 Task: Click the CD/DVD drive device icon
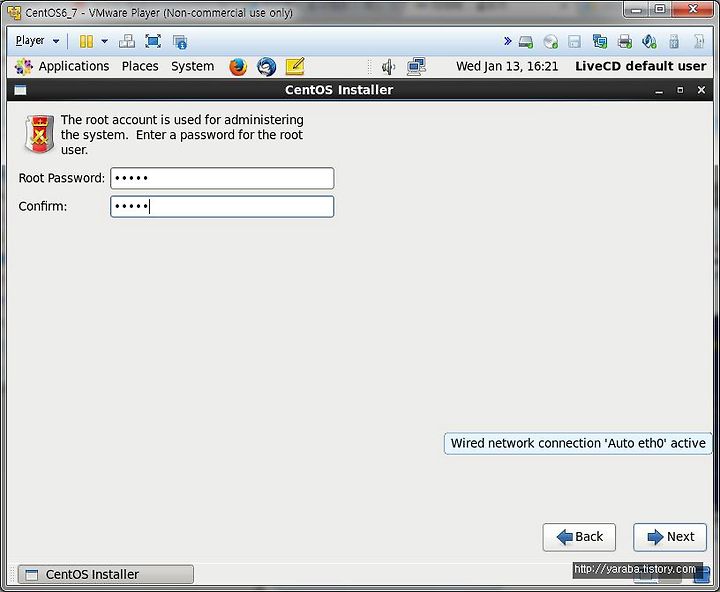[x=550, y=42]
